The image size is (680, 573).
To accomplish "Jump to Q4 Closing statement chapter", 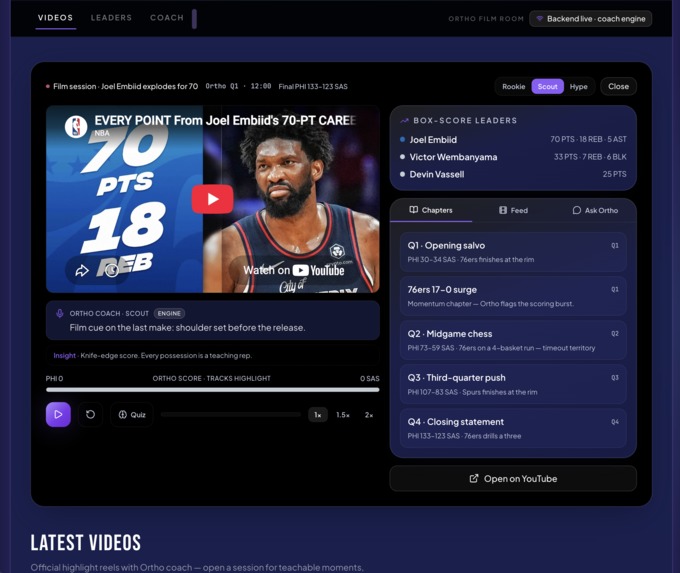I will coord(513,429).
